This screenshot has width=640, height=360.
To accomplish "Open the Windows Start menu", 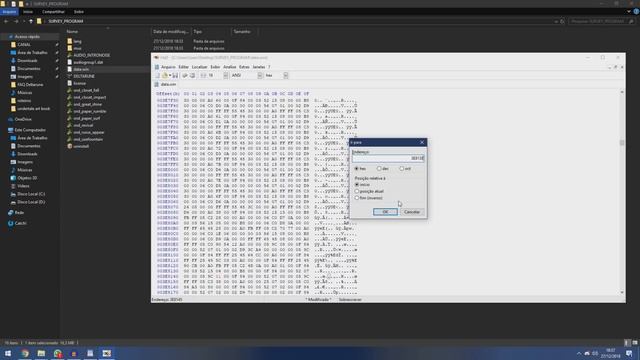I will (8, 353).
